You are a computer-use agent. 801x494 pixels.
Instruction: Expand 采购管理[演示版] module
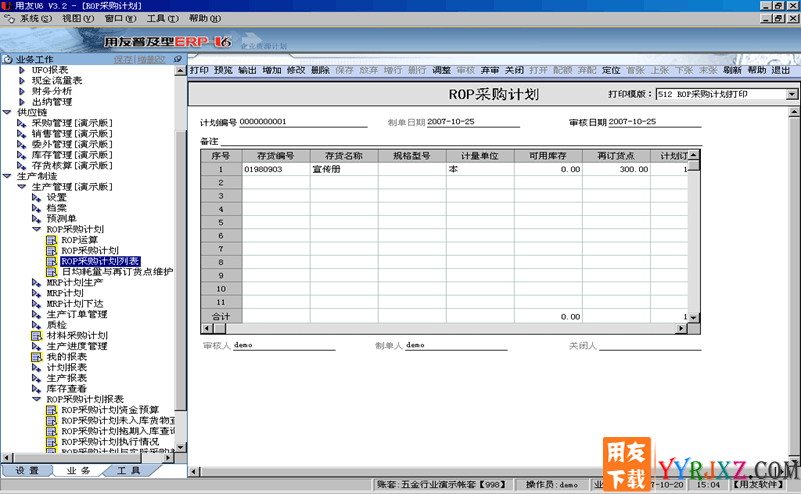click(x=21, y=123)
